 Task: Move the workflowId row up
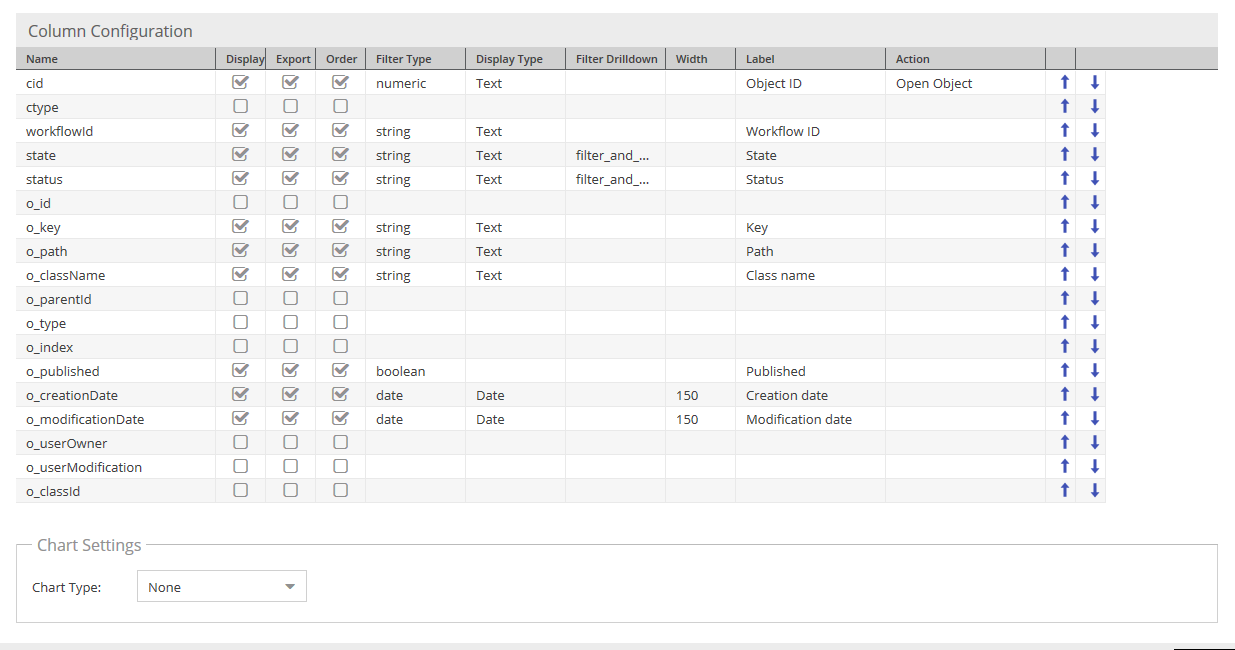(1065, 131)
